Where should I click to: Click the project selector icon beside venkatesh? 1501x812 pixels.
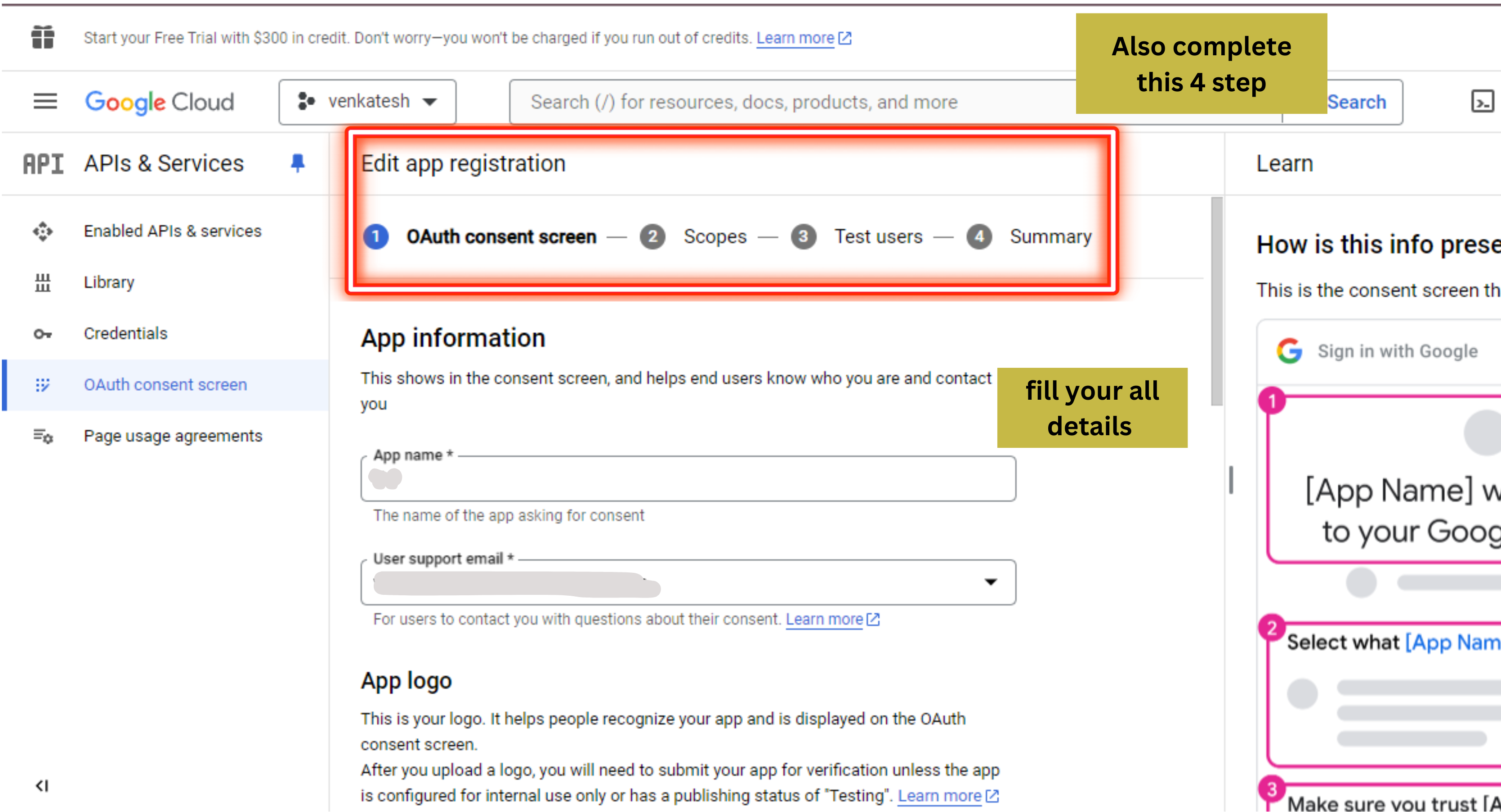[306, 101]
